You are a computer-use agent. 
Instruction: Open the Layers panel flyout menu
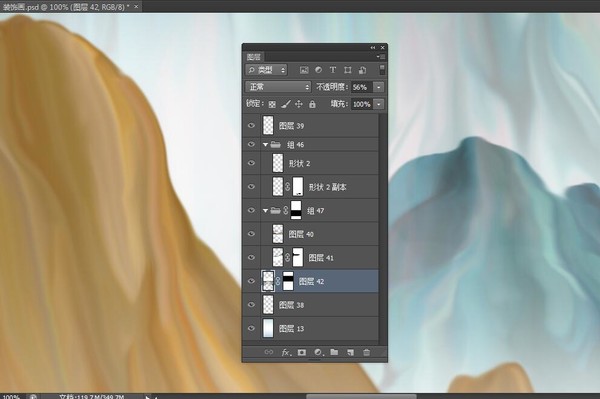pos(381,57)
